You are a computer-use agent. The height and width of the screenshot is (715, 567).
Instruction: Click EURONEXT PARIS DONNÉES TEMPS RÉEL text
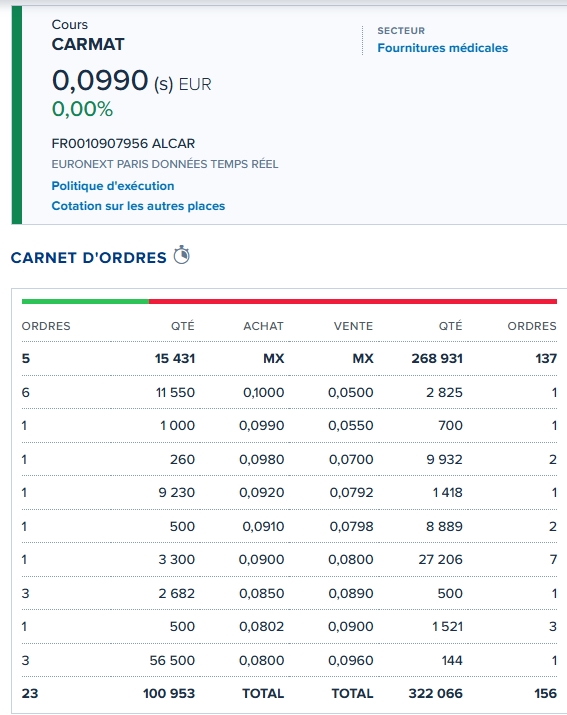tap(165, 164)
